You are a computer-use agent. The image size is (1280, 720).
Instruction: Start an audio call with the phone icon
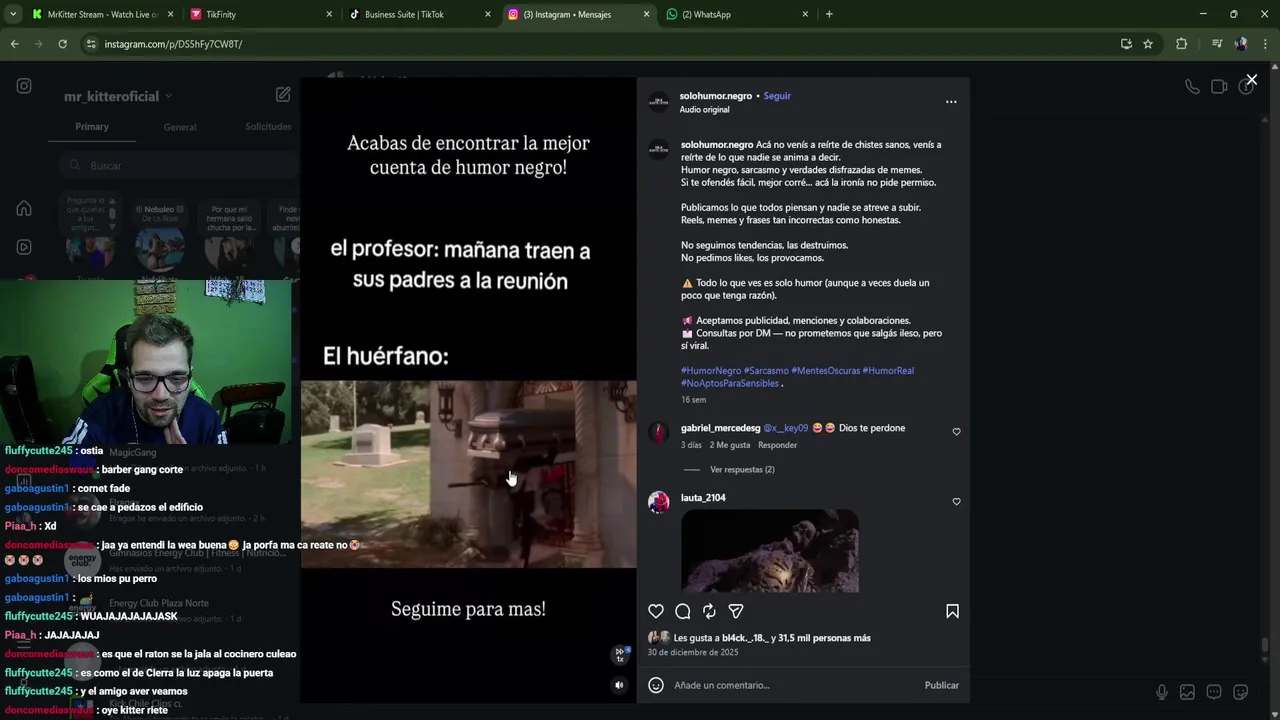tap(1192, 87)
